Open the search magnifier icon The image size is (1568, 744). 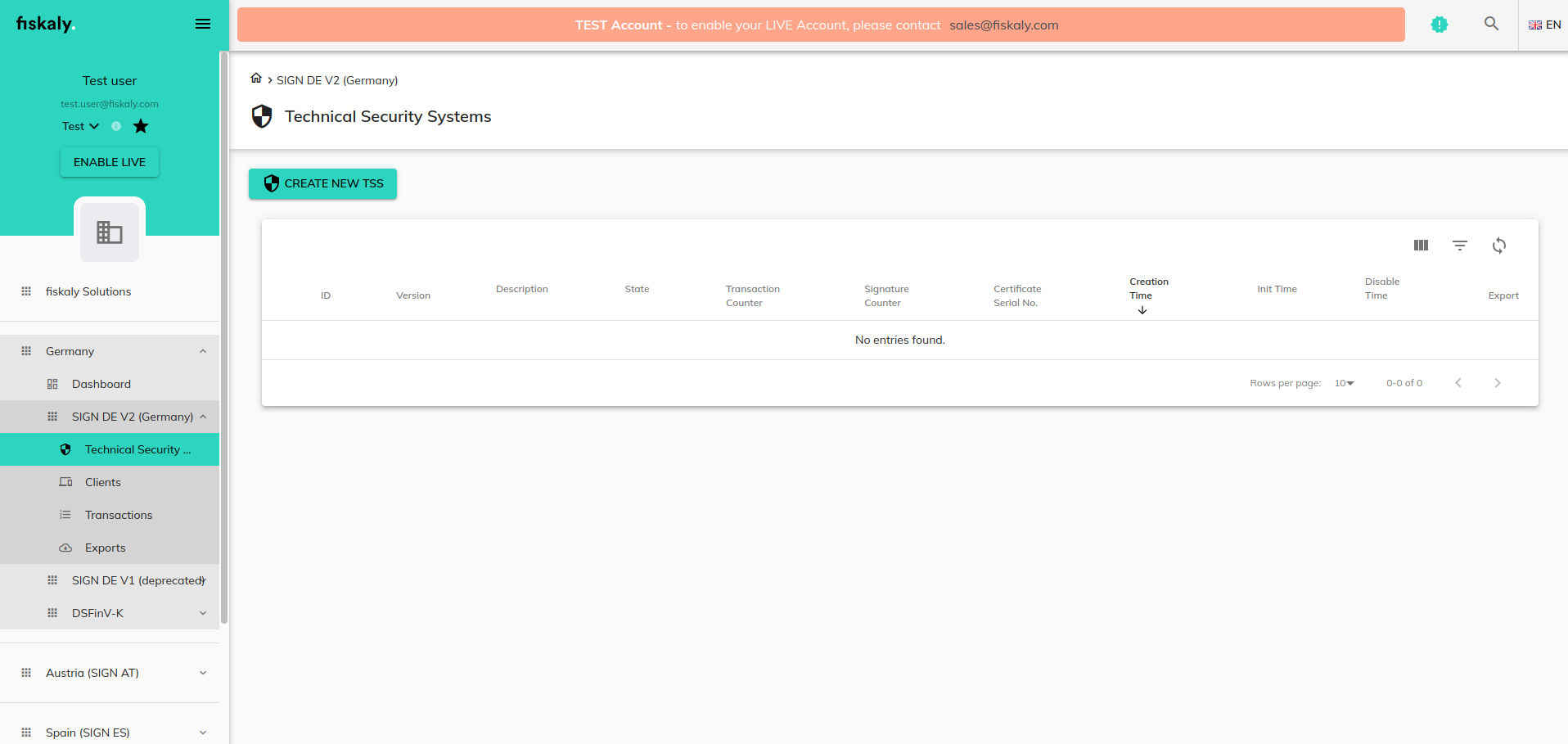click(x=1492, y=25)
